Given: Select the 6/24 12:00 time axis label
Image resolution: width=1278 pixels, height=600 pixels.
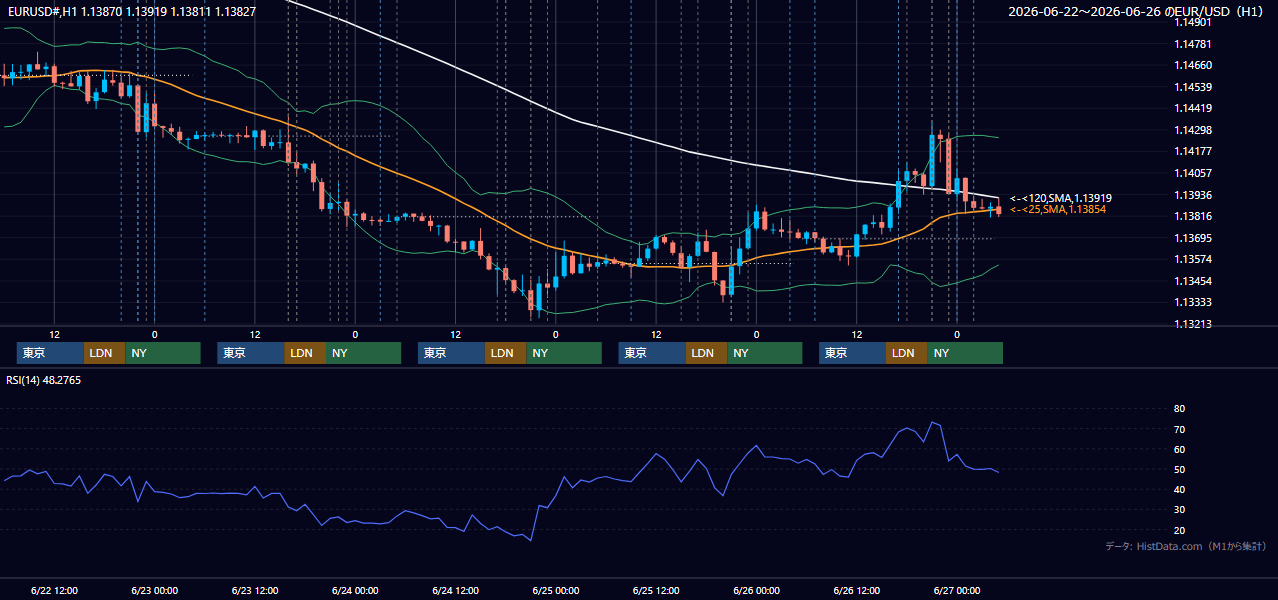Looking at the screenshot, I should tap(456, 591).
